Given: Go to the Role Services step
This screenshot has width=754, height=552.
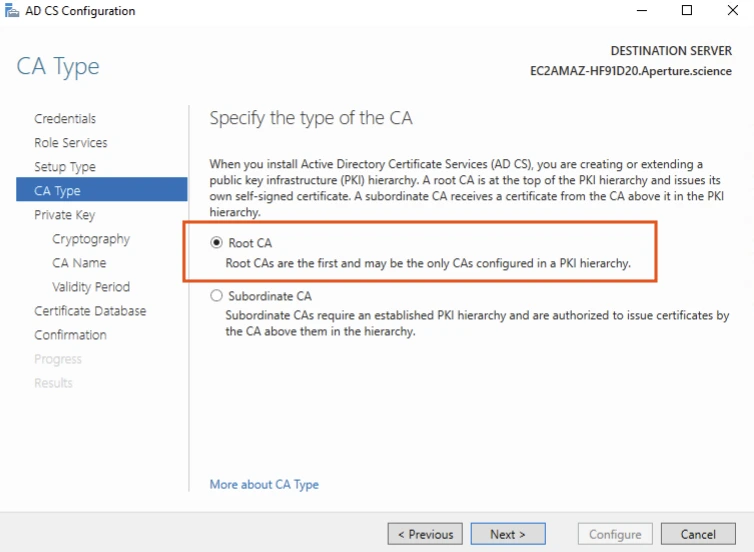Looking at the screenshot, I should (70, 143).
